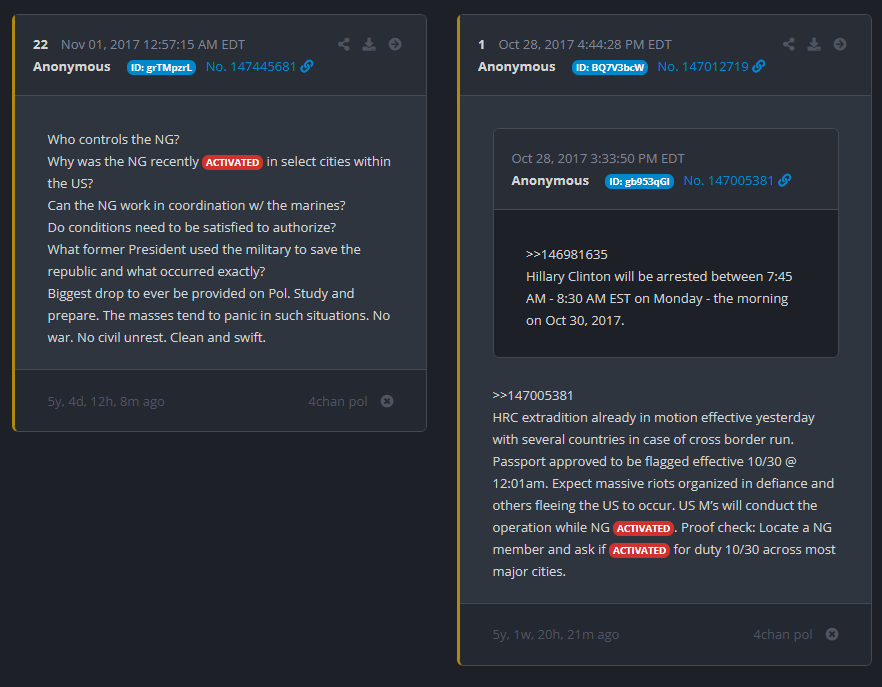Click ACTIVATED tag in post 22
Image resolution: width=882 pixels, height=687 pixels.
click(232, 162)
